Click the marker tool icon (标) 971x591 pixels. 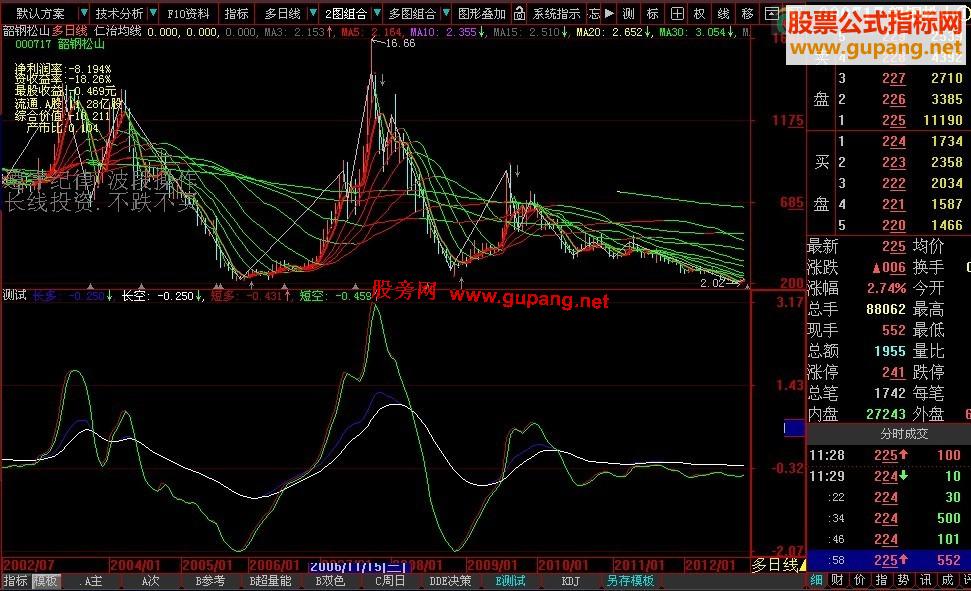[x=653, y=13]
